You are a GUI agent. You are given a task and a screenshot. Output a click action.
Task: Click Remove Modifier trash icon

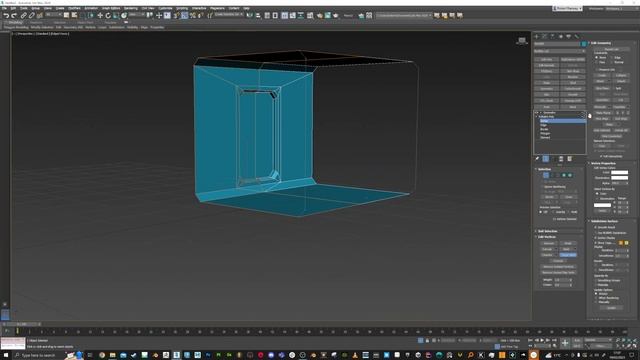coord(561,159)
